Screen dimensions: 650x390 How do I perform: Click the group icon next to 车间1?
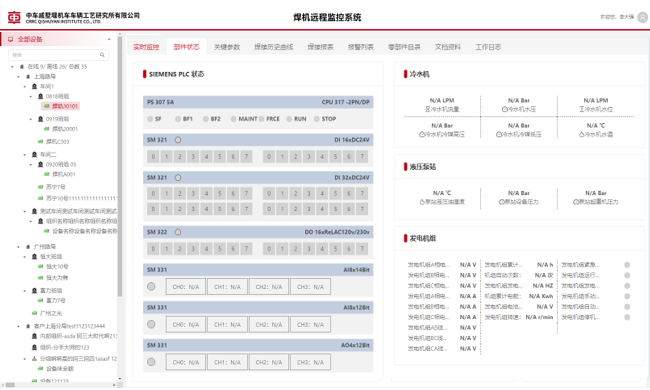(34, 86)
